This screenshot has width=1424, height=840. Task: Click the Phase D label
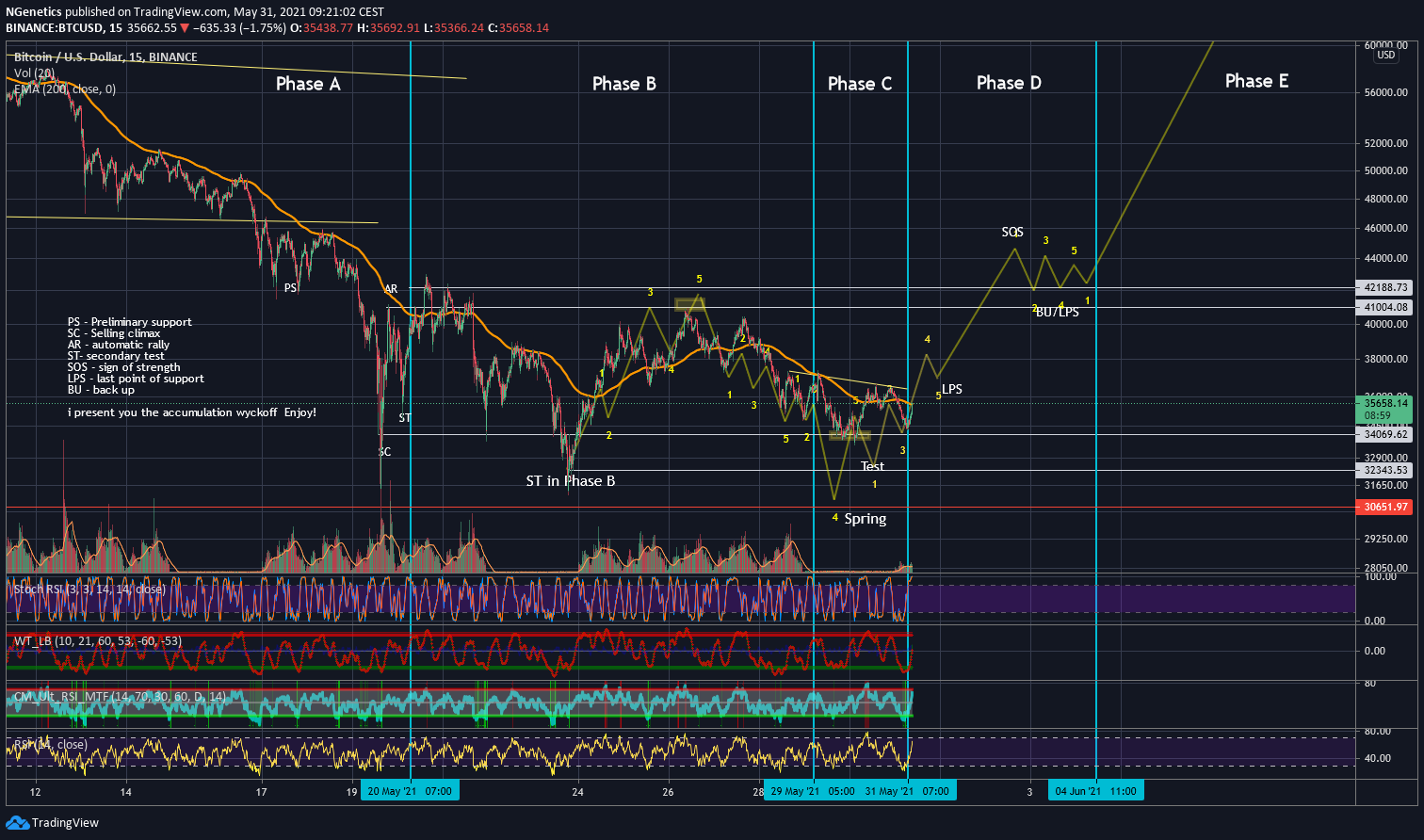pyautogui.click(x=1009, y=83)
